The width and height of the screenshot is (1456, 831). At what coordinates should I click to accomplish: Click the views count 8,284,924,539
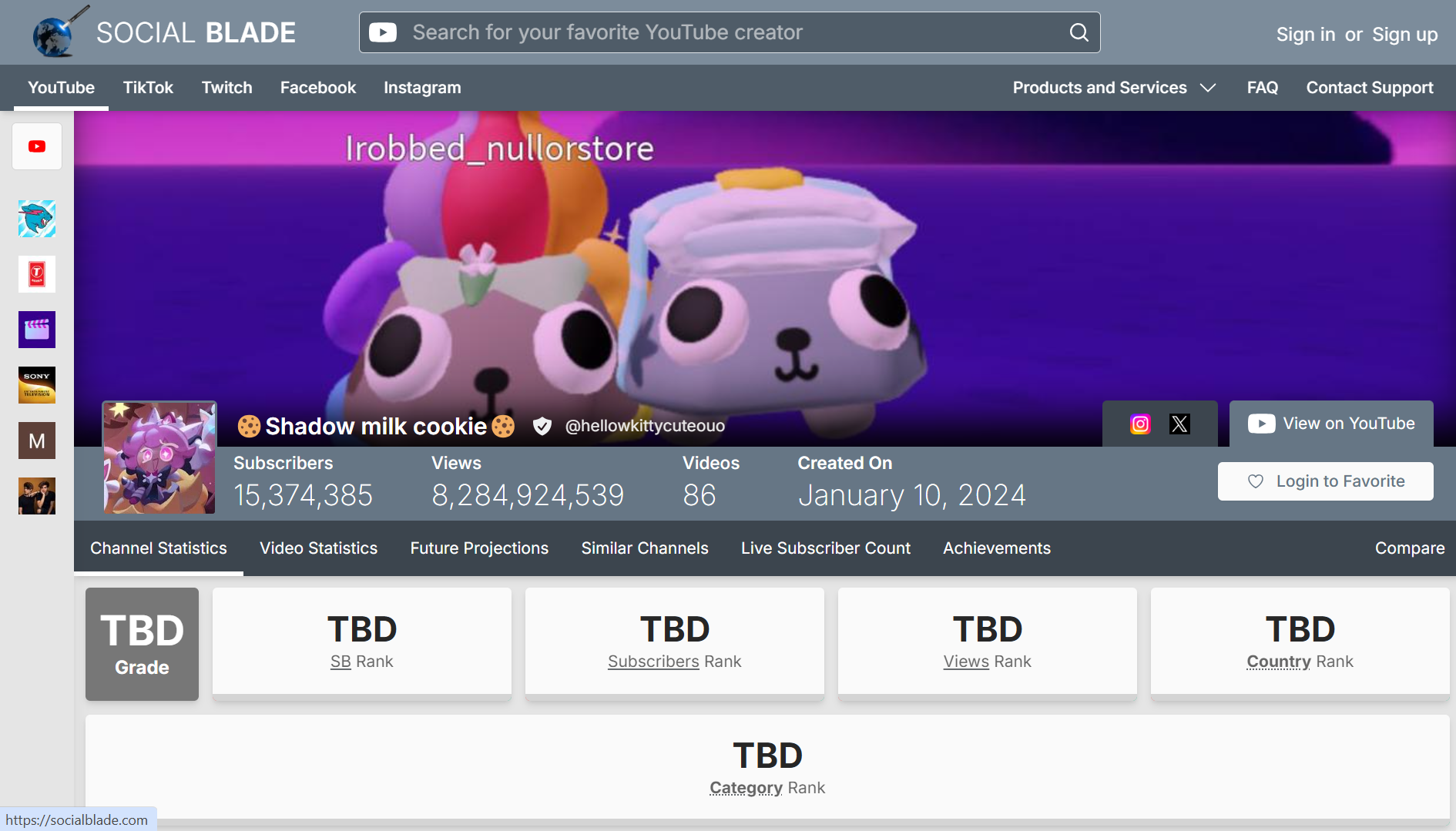click(528, 495)
